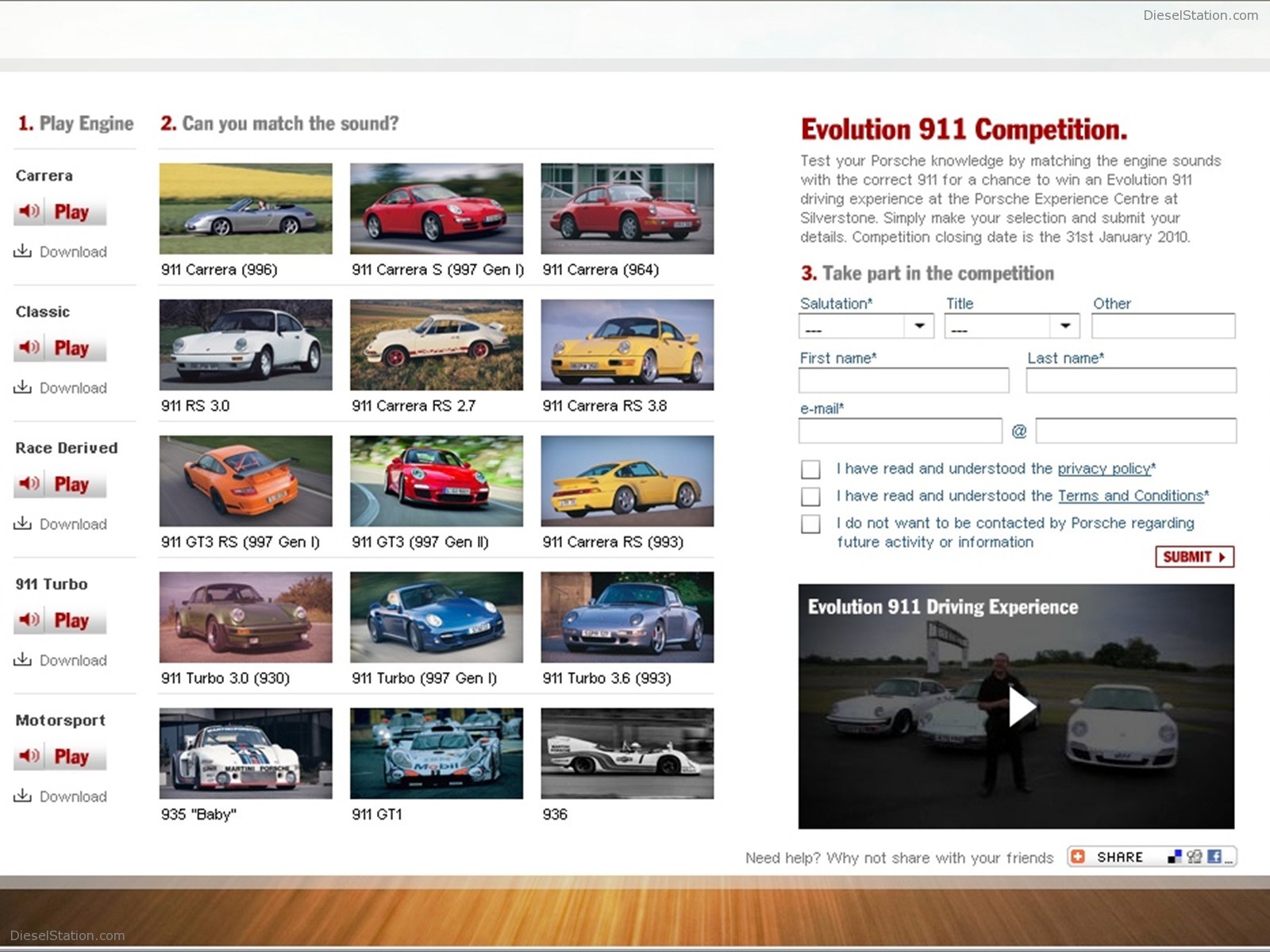Viewport: 1270px width, 952px height.
Task: Play the 911 Turbo engine sound
Action: click(x=60, y=620)
